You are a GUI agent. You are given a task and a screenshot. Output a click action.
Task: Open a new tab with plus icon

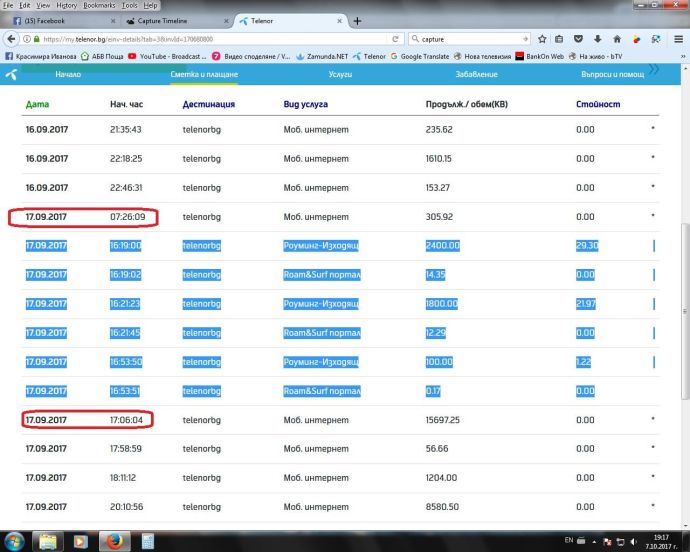358,21
